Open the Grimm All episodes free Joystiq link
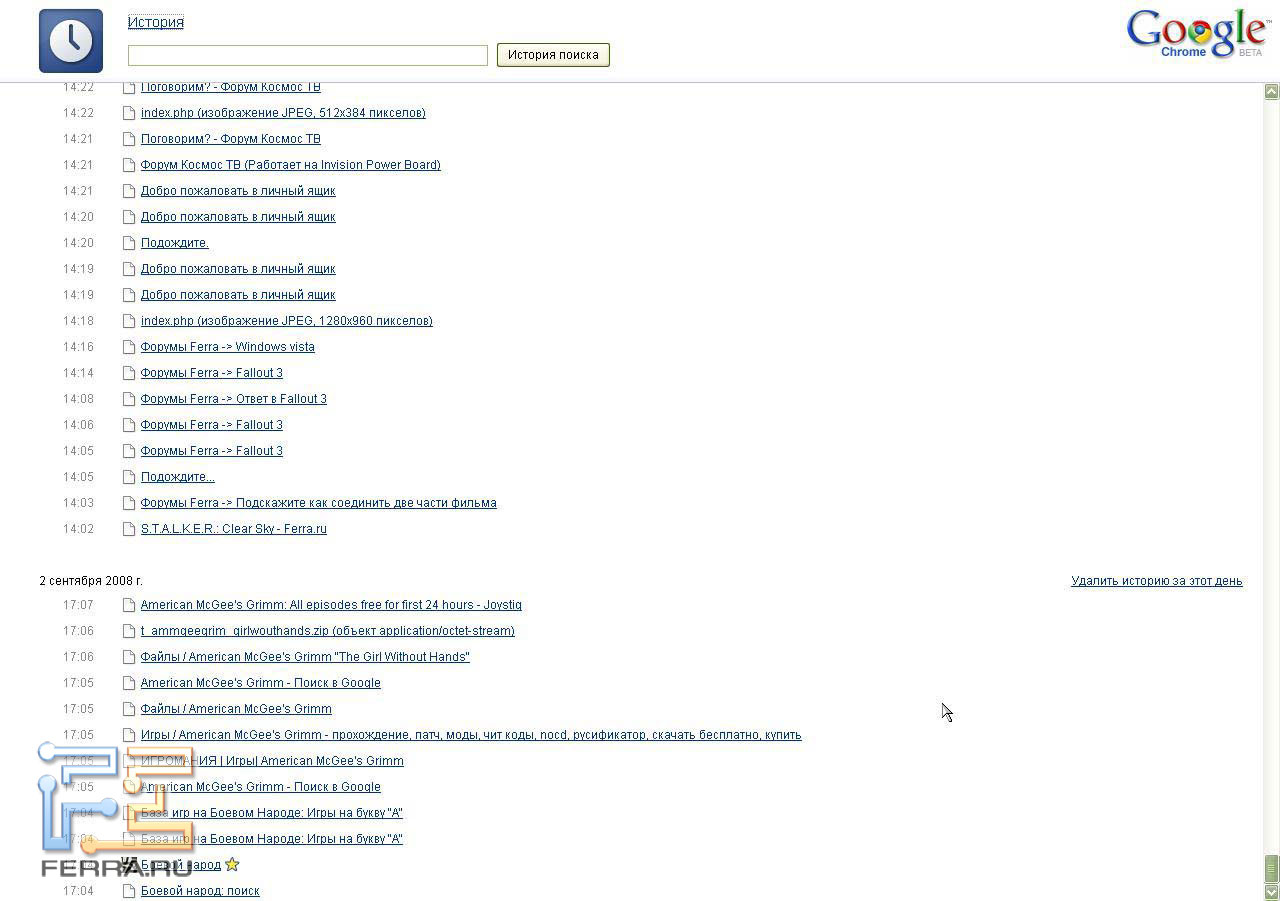1280x901 pixels. pos(331,605)
